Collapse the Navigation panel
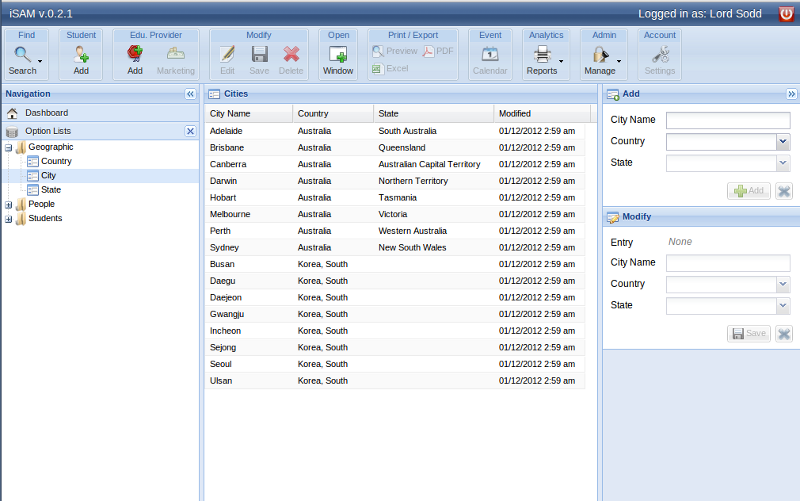Screen dimensions: 800x501 pos(190,94)
